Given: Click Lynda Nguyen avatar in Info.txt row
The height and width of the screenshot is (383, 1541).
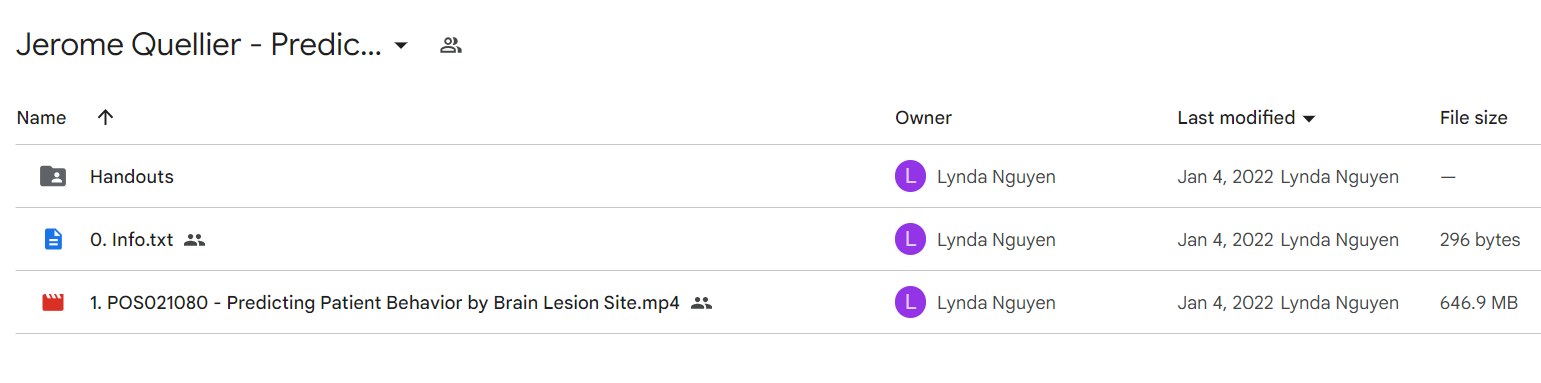Looking at the screenshot, I should coord(910,240).
